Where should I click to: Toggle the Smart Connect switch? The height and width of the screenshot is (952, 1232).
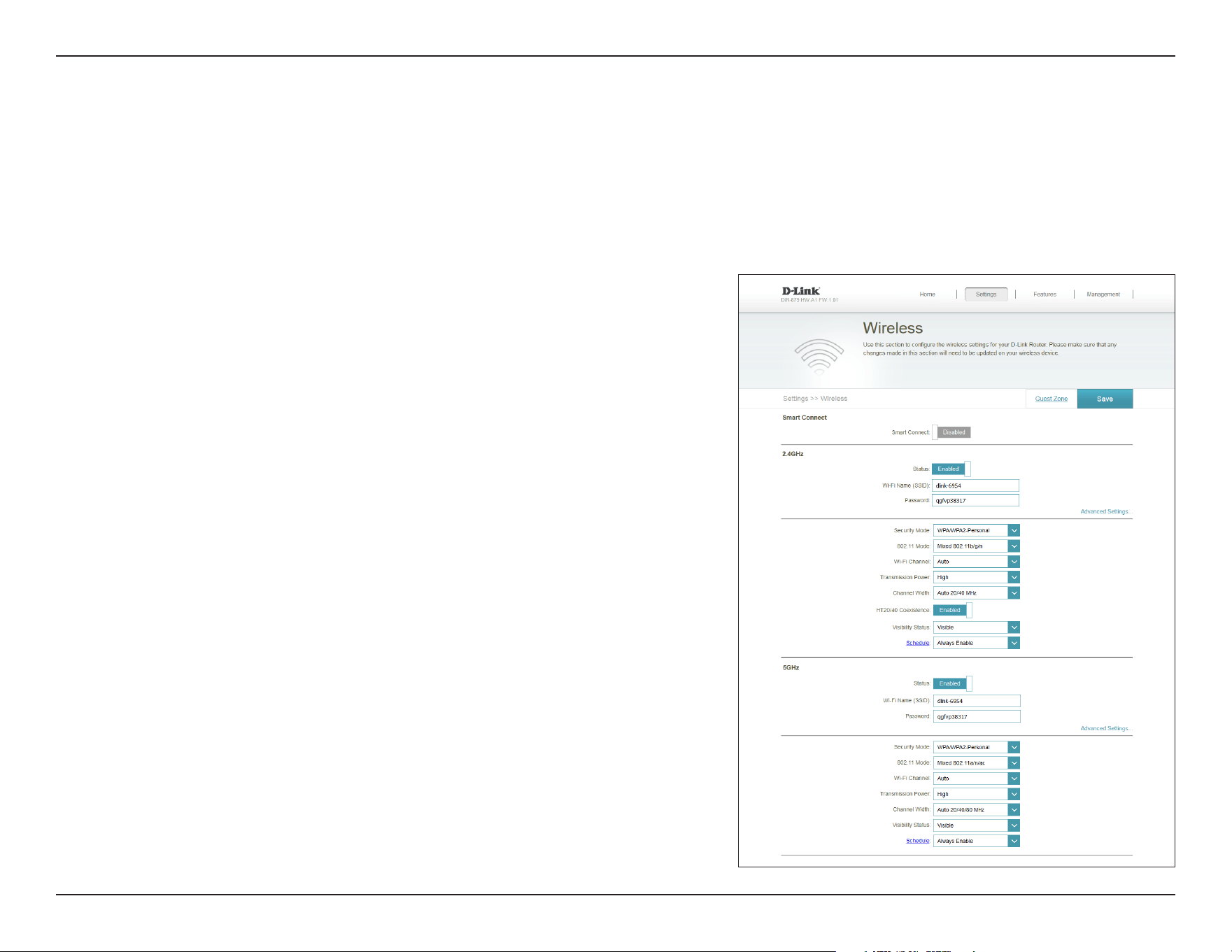click(951, 432)
